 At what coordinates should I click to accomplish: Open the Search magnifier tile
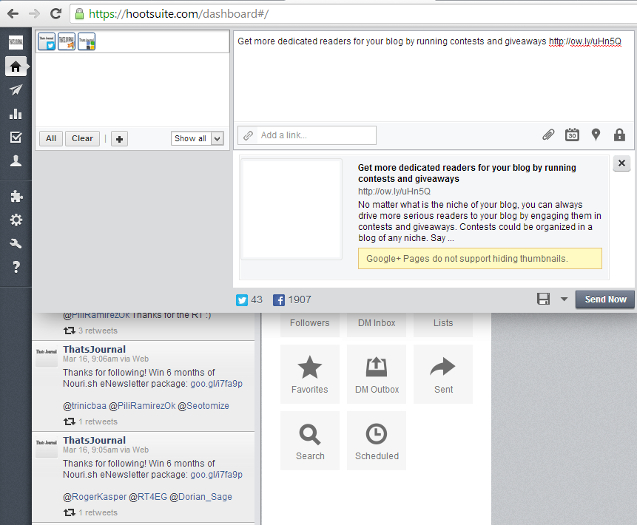coord(310,440)
